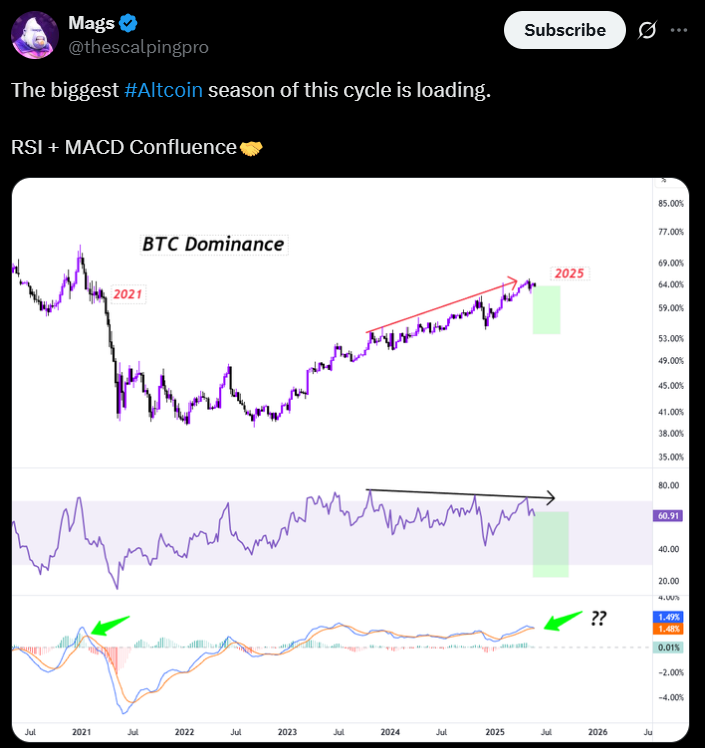Click the 2025 marker on time axis
This screenshot has width=705, height=748.
pos(495,732)
